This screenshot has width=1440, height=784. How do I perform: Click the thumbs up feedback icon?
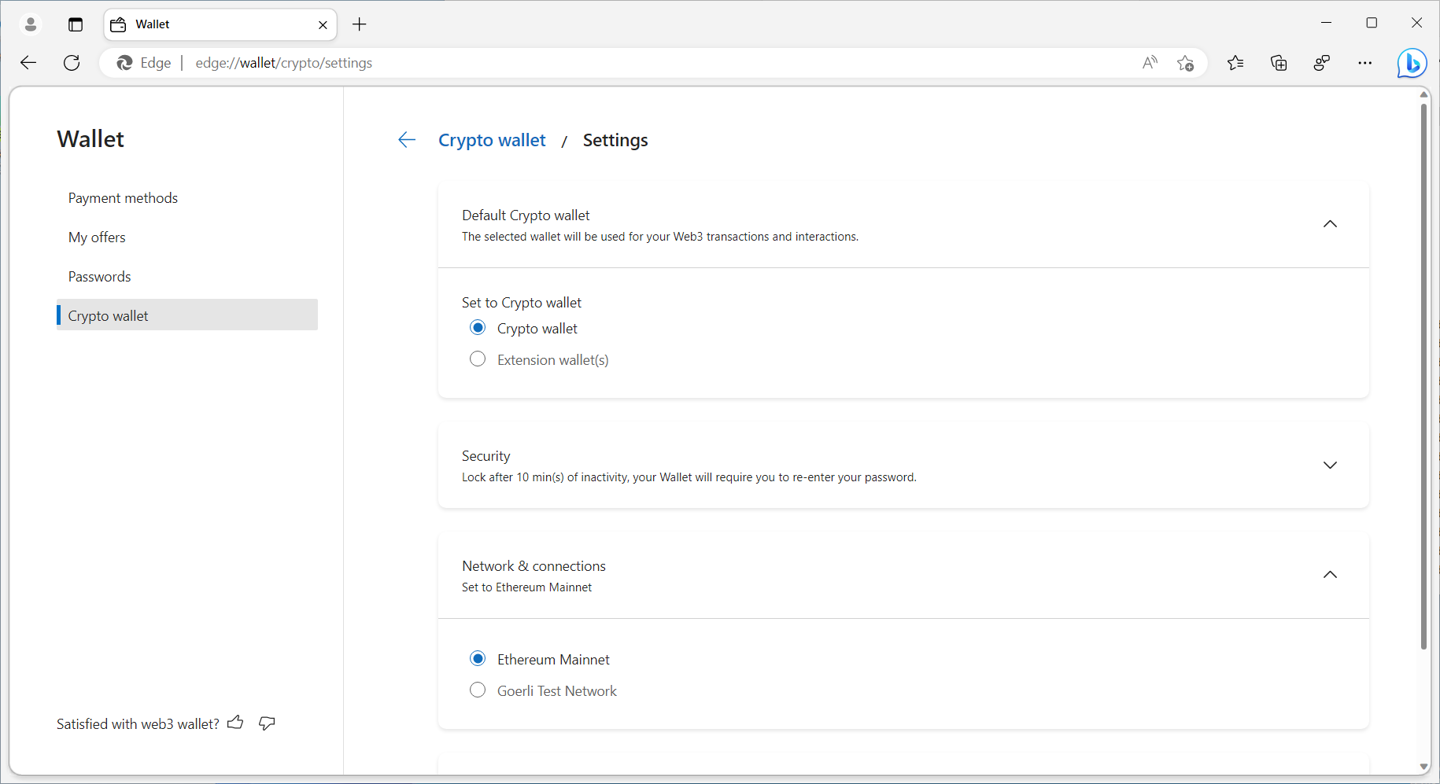click(x=236, y=722)
